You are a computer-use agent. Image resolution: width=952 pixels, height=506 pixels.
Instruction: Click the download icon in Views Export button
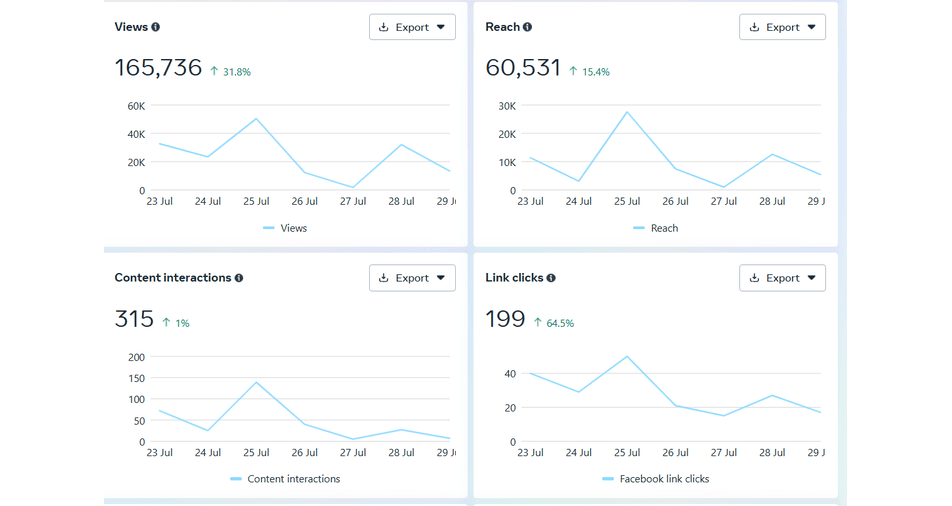(x=384, y=27)
